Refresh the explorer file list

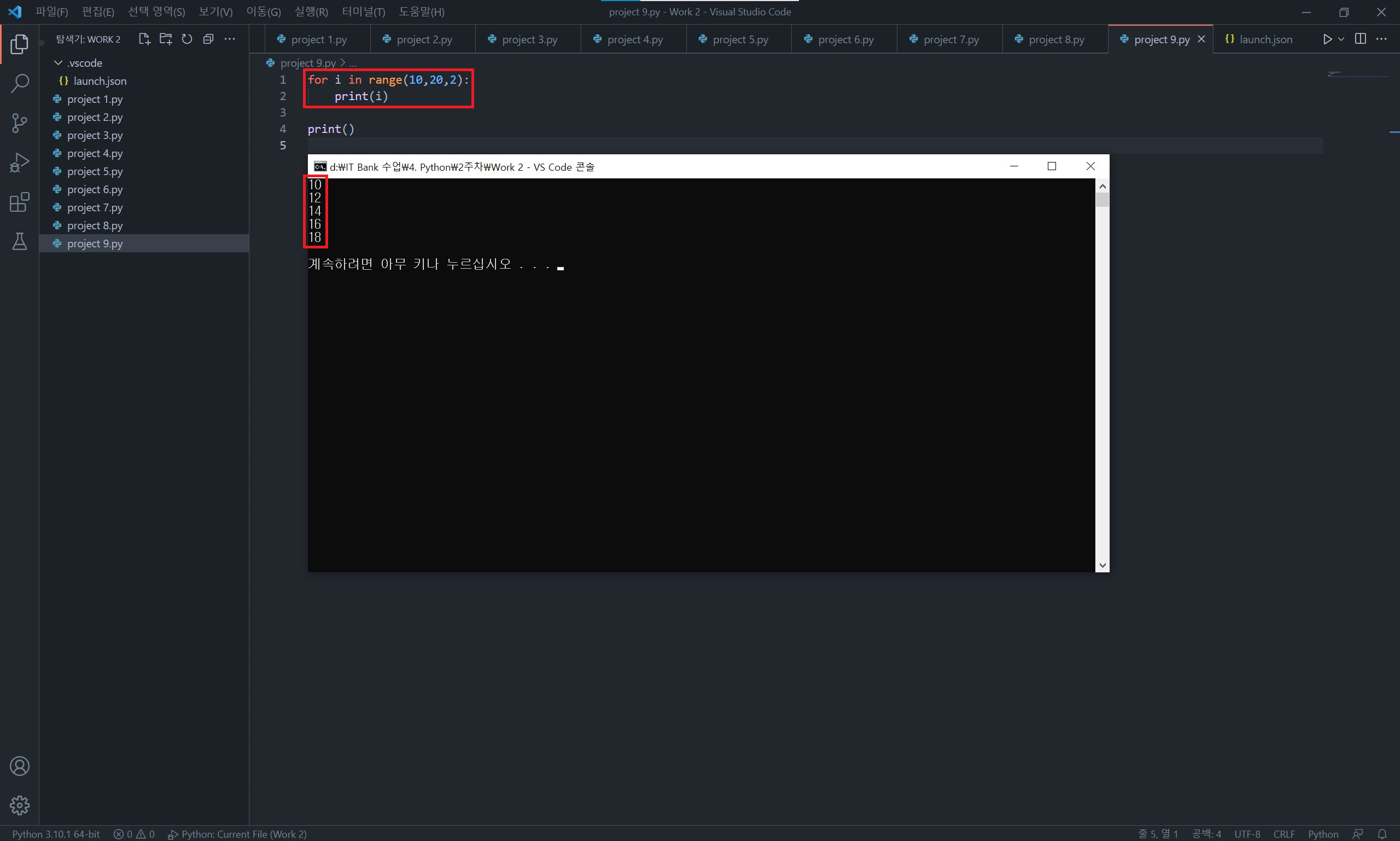tap(187, 39)
